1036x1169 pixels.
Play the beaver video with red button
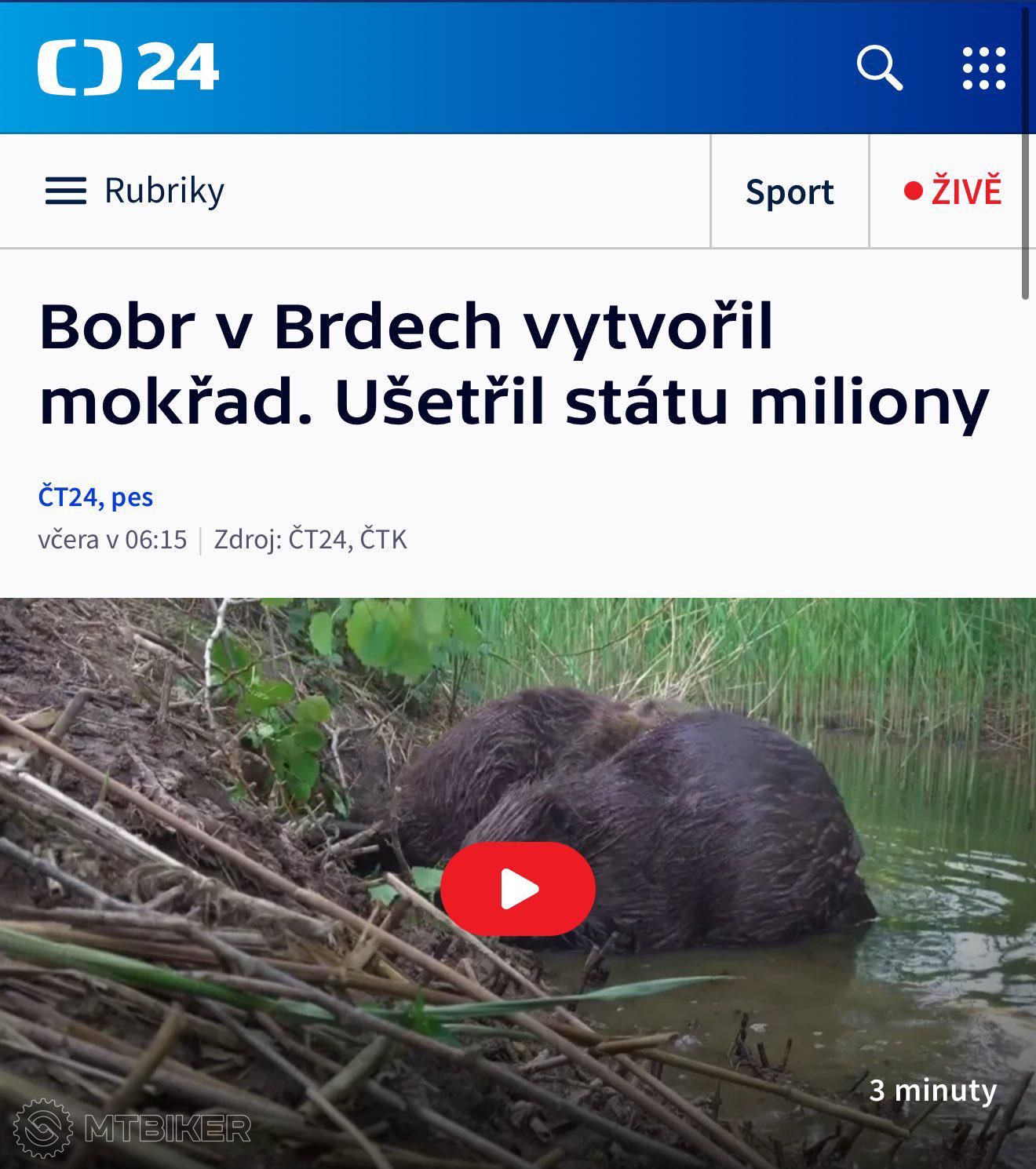(518, 889)
